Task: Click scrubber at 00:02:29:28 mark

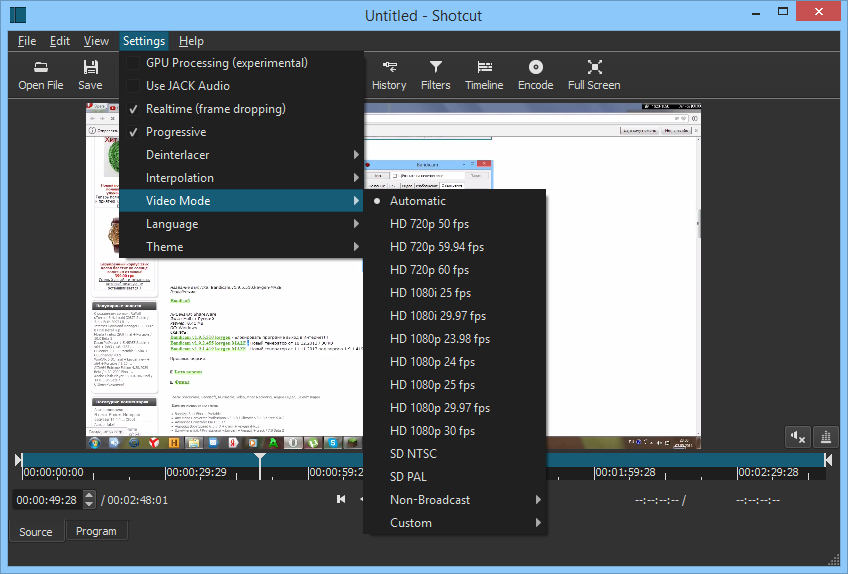Action: click(767, 472)
